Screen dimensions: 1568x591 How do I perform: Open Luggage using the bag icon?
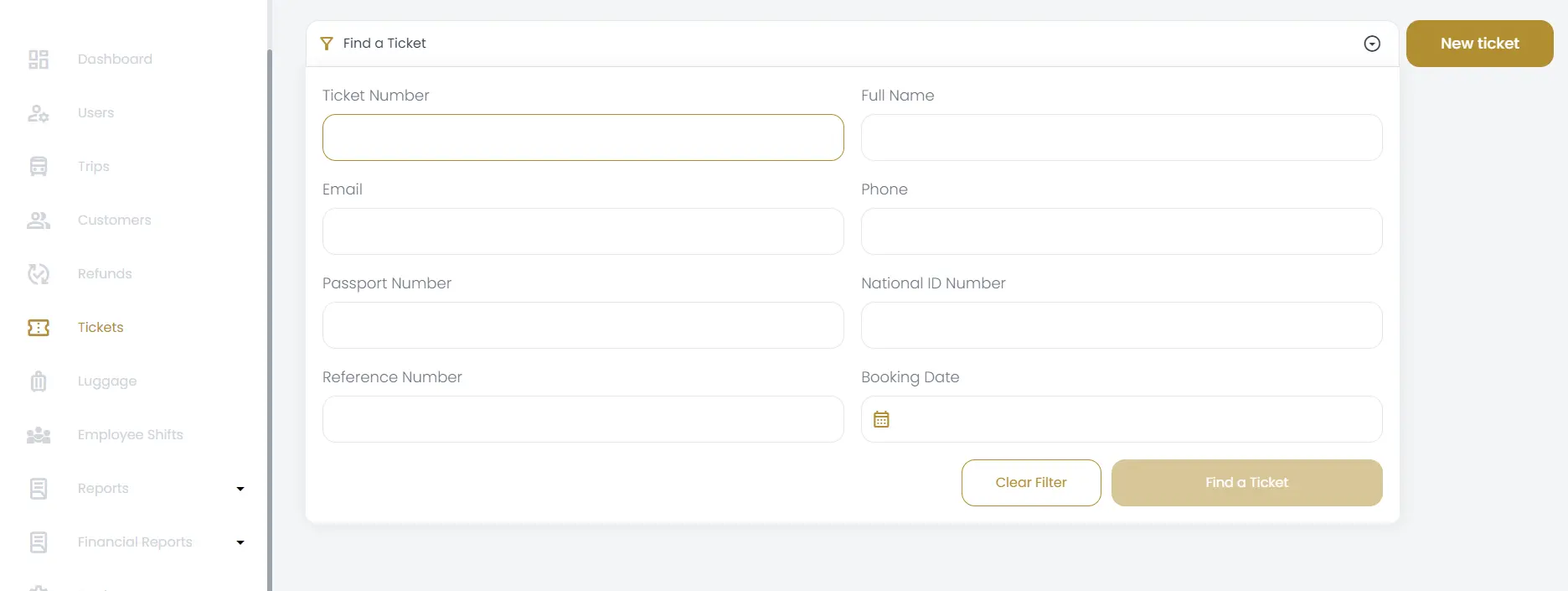(x=38, y=381)
